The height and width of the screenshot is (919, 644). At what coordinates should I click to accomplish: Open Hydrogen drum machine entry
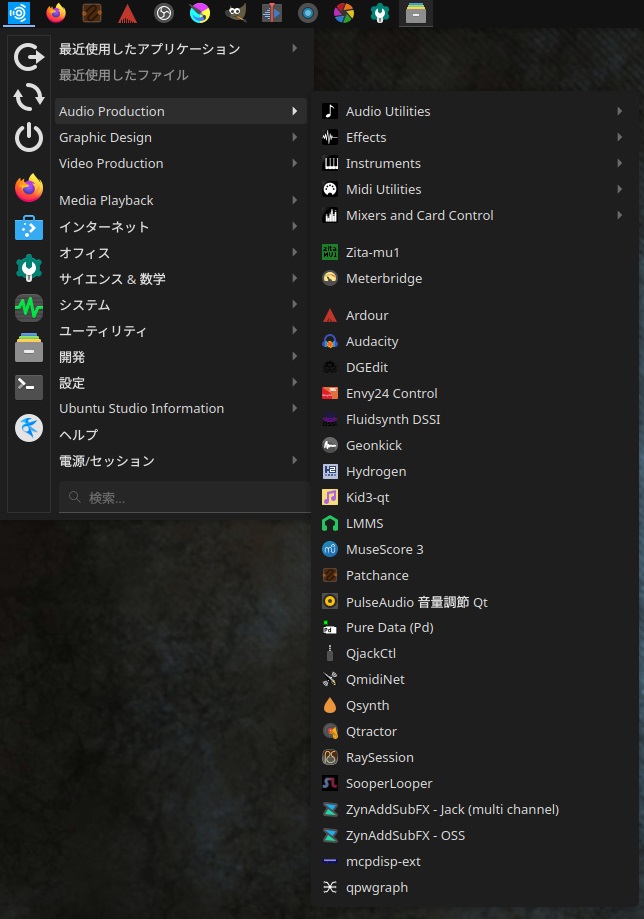point(475,471)
